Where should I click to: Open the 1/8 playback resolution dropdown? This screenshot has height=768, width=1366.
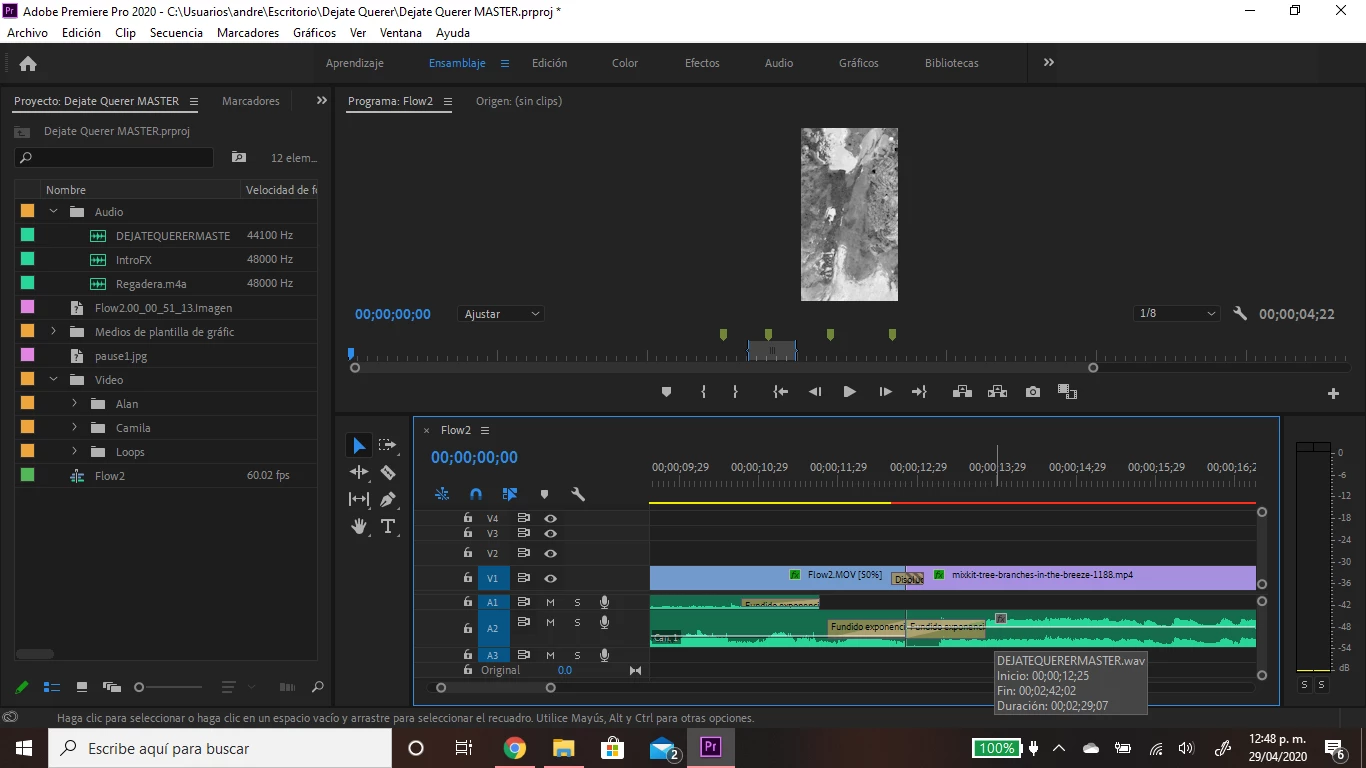point(1177,314)
